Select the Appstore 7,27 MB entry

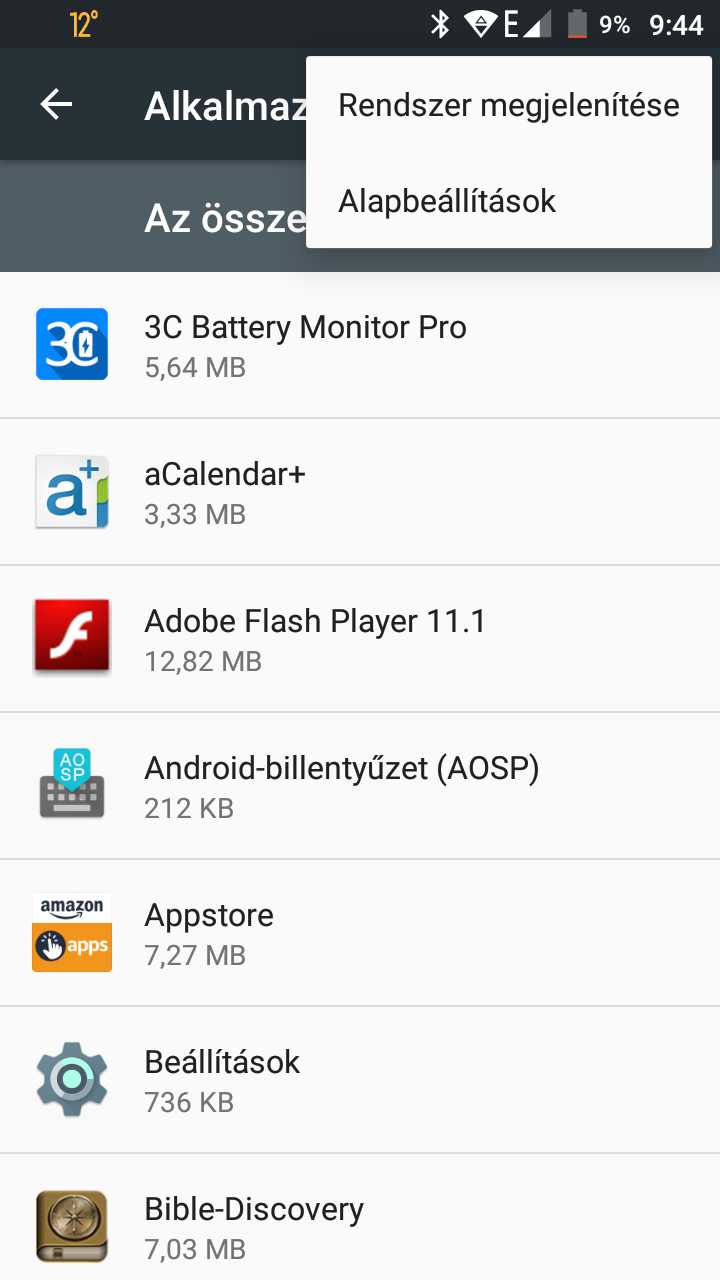tap(360, 933)
